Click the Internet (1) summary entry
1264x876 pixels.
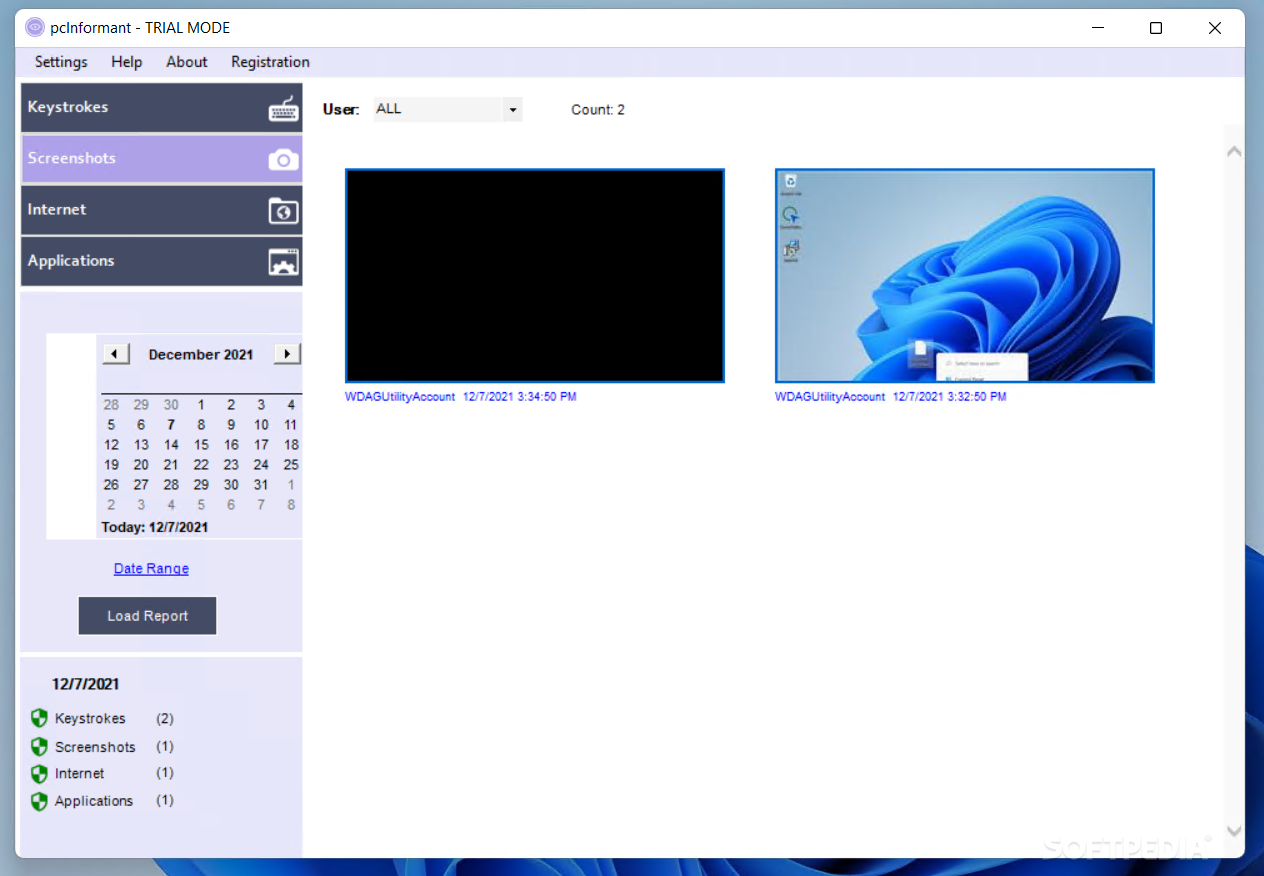pos(114,774)
